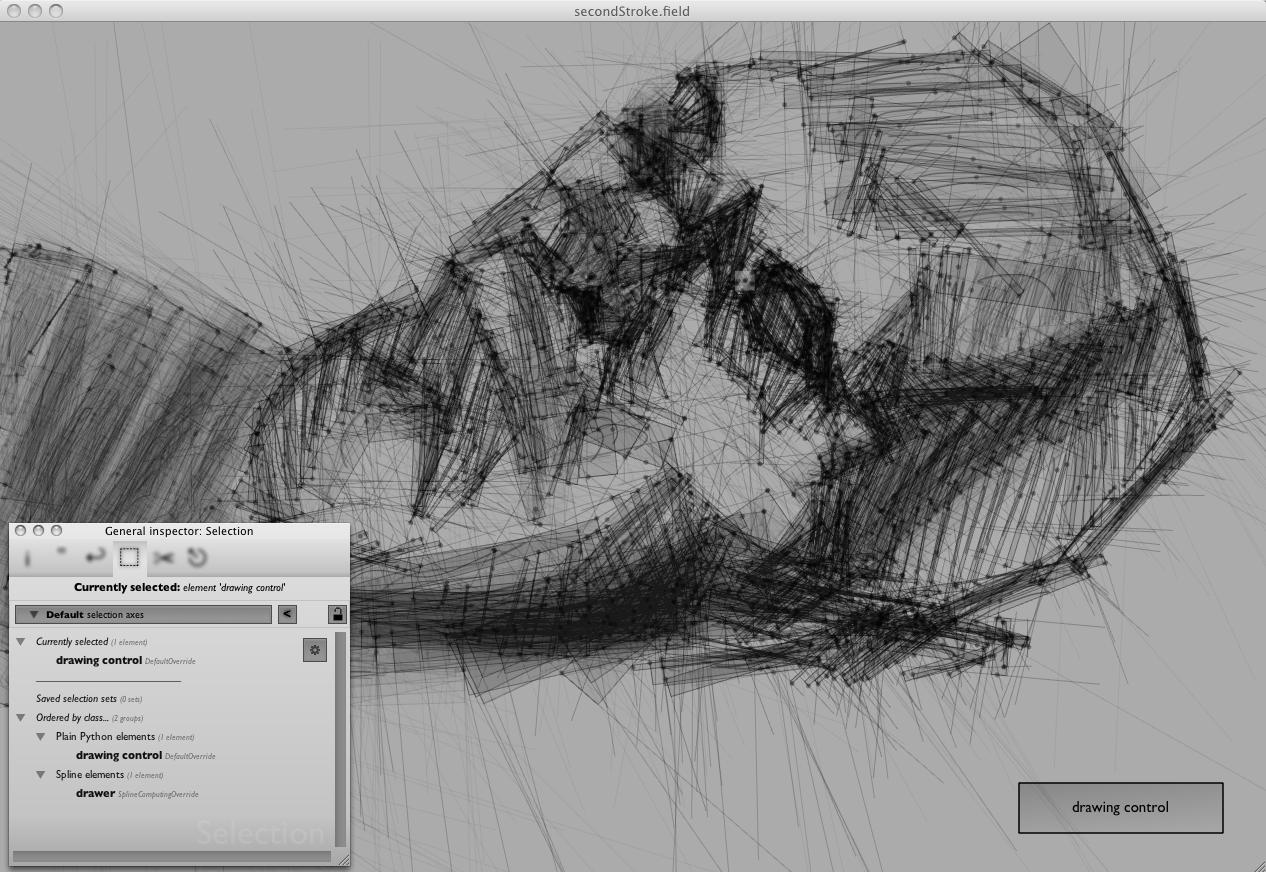Click 'Saved selection sets' entry
This screenshot has height=872, width=1266.
[x=76, y=699]
